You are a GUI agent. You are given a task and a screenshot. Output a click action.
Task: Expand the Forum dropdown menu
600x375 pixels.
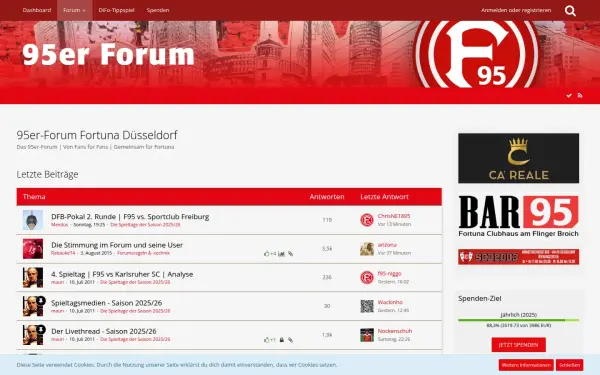pos(75,10)
